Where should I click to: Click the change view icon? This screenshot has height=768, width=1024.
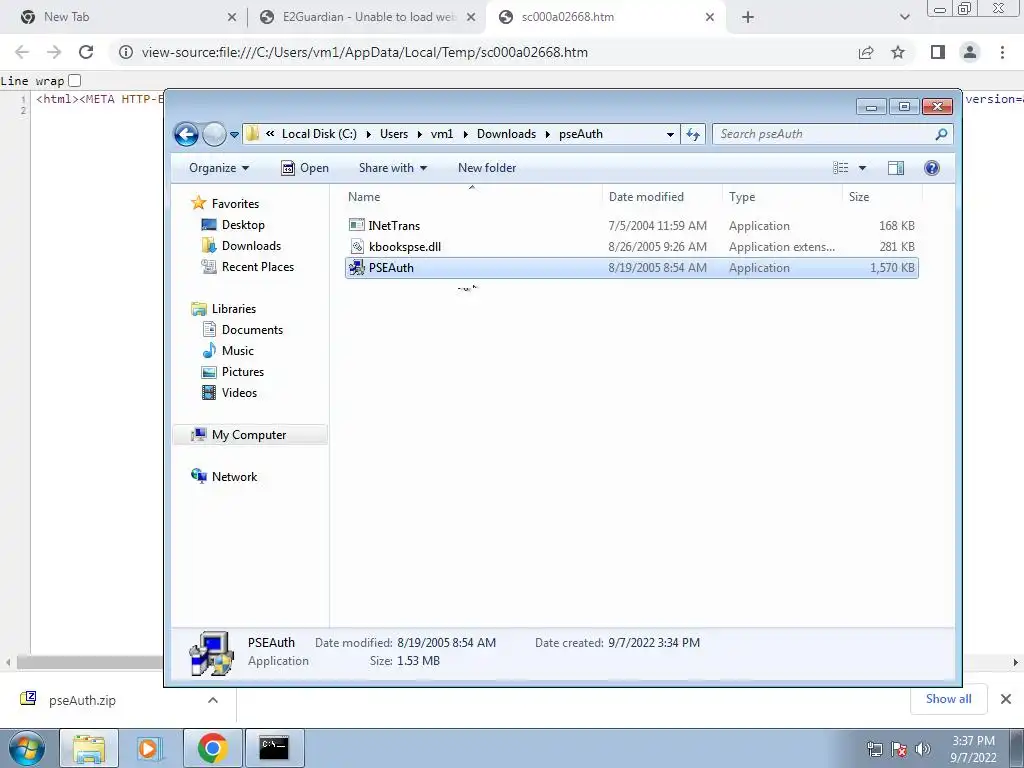[840, 168]
